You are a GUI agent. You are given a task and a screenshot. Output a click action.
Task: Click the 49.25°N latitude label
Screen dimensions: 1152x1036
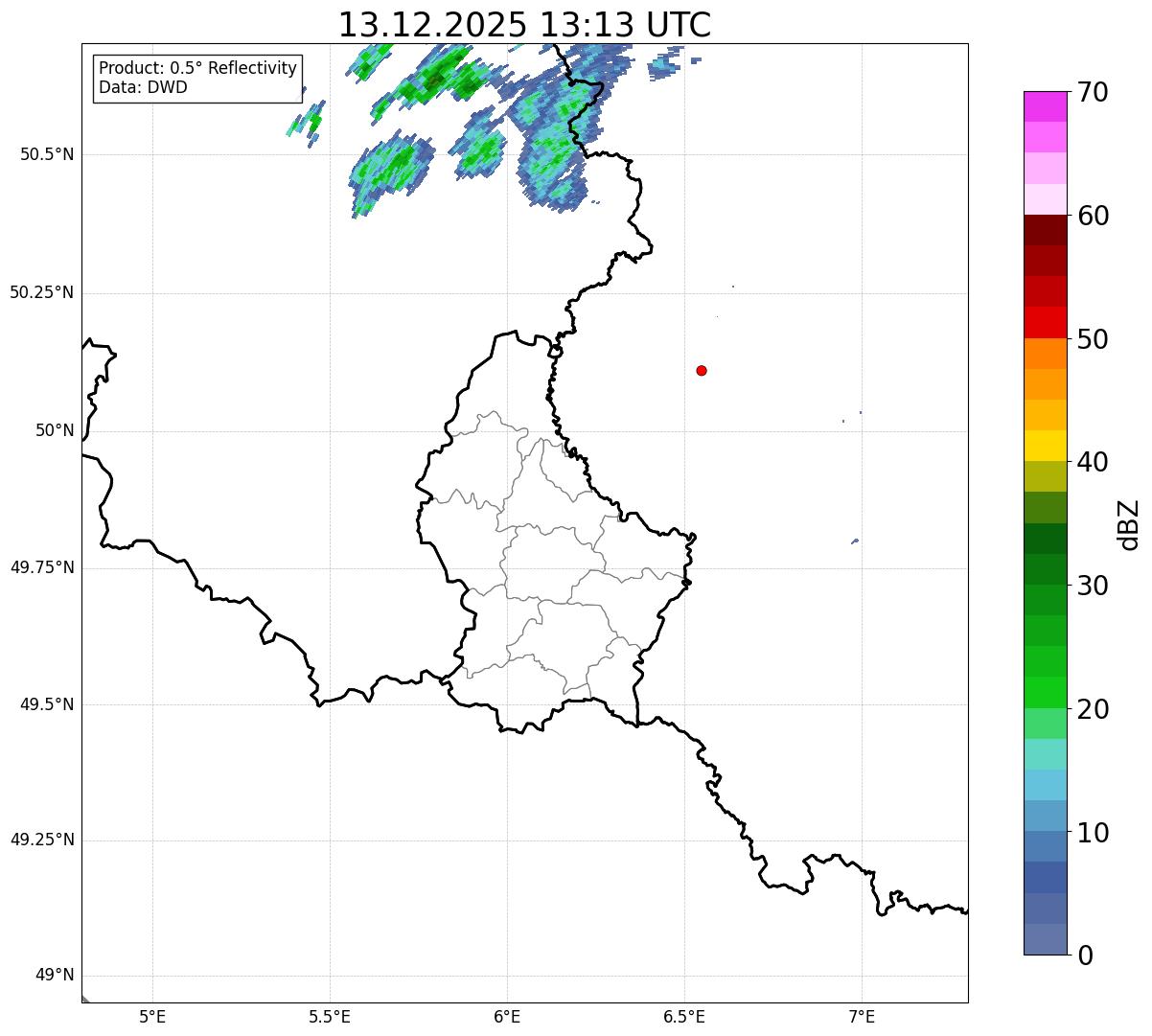41,840
